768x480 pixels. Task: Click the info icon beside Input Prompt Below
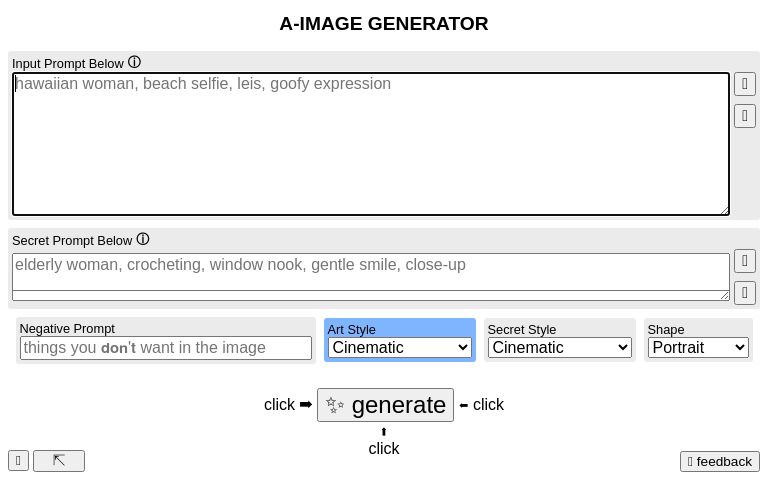coord(134,63)
